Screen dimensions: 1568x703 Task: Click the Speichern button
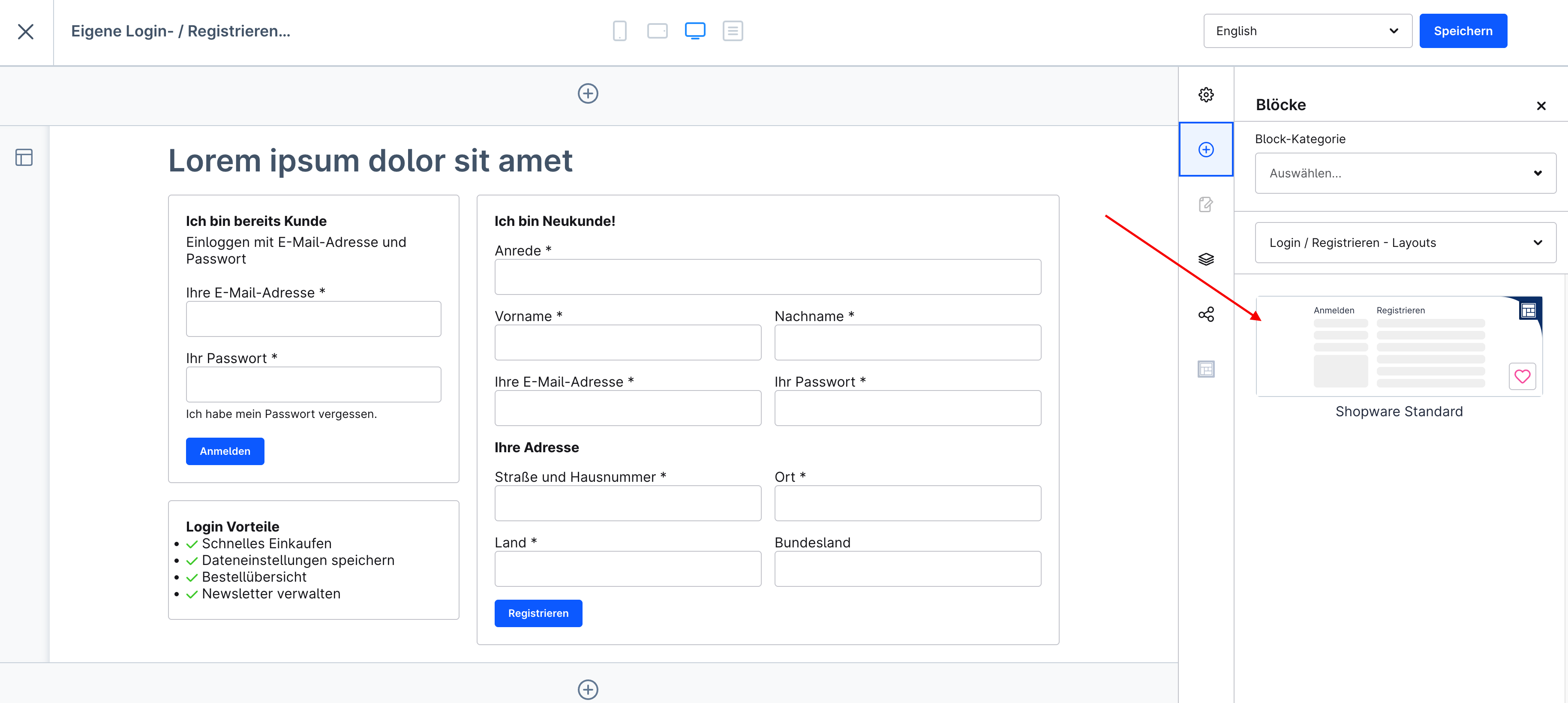(1463, 31)
